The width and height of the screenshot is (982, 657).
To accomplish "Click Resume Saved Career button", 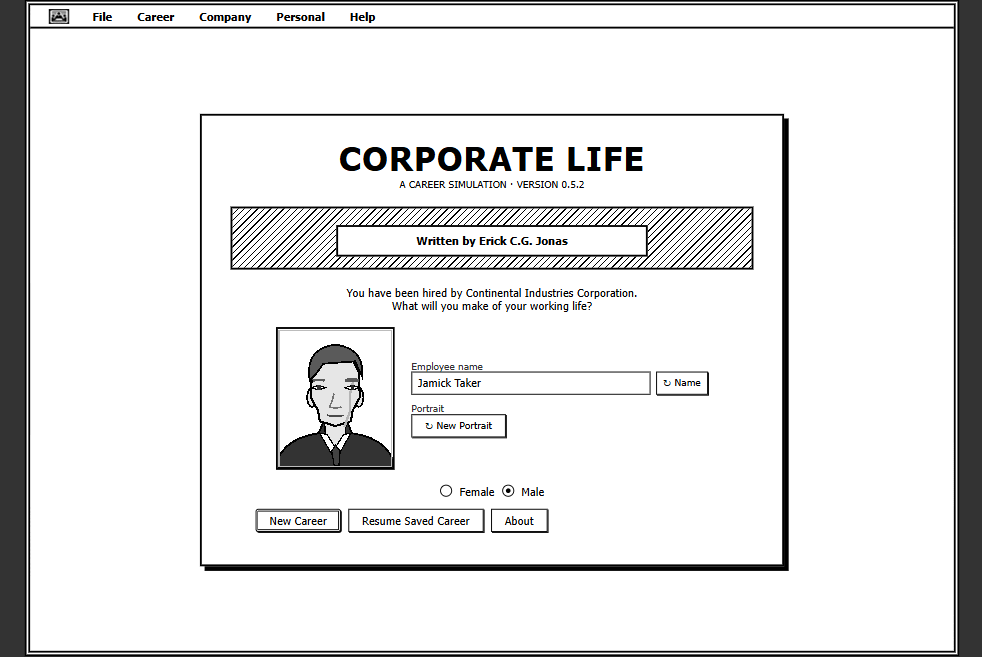I will [x=416, y=521].
